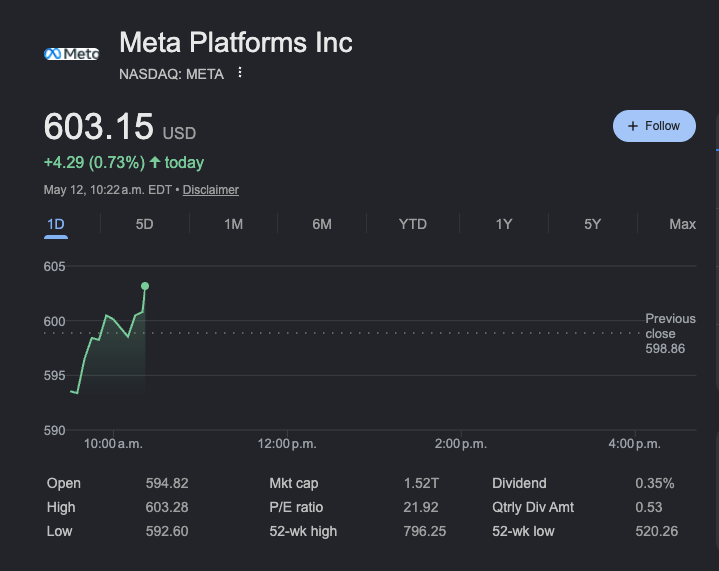Click the Mkt cap label
The height and width of the screenshot is (571, 719).
pyautogui.click(x=294, y=483)
